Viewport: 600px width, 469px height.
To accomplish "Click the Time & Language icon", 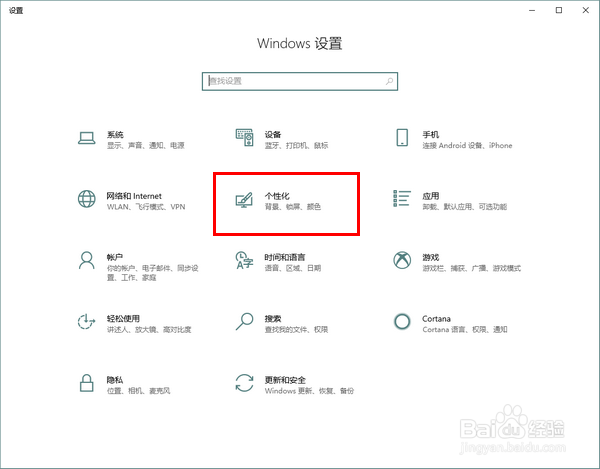I will [245, 260].
